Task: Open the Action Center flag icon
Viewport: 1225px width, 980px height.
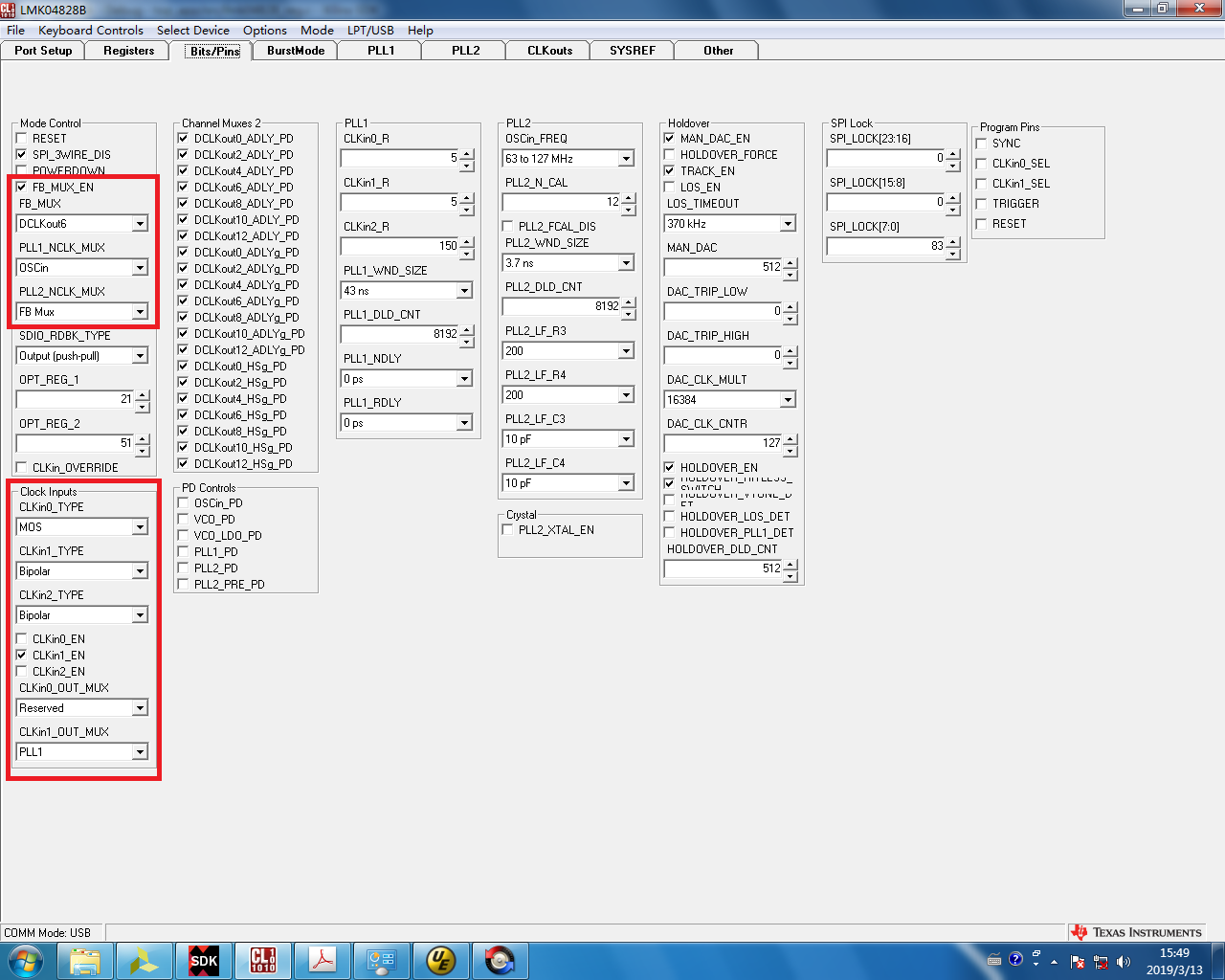Action: [x=1078, y=961]
